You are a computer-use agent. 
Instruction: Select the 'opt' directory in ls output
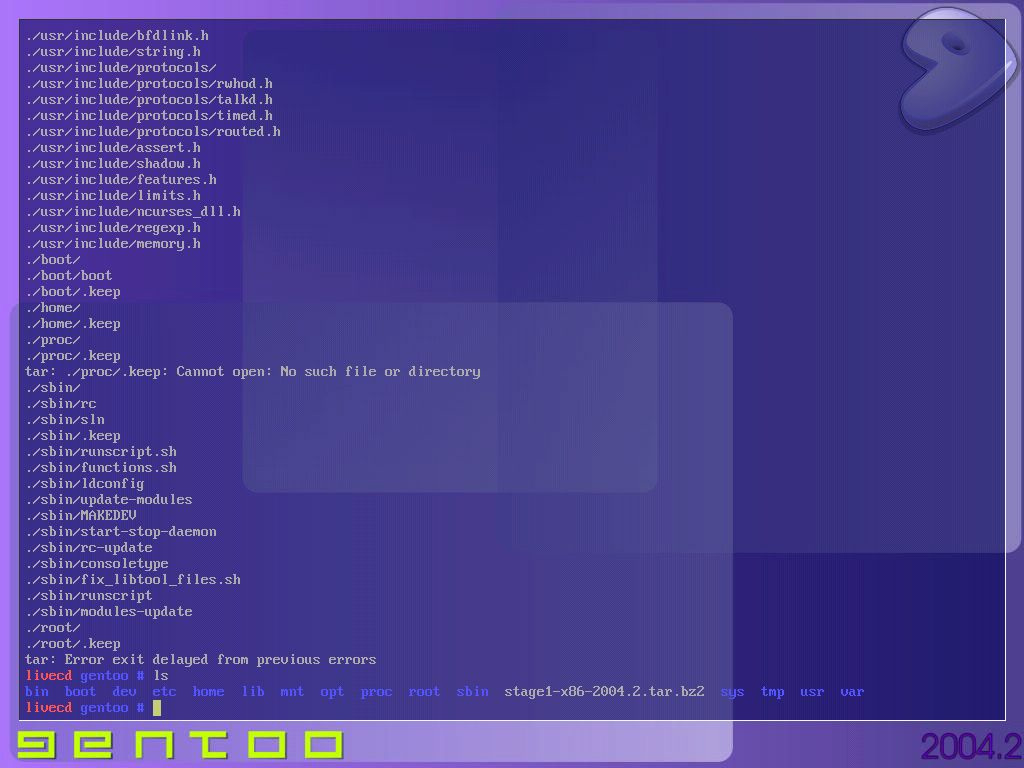pos(332,692)
